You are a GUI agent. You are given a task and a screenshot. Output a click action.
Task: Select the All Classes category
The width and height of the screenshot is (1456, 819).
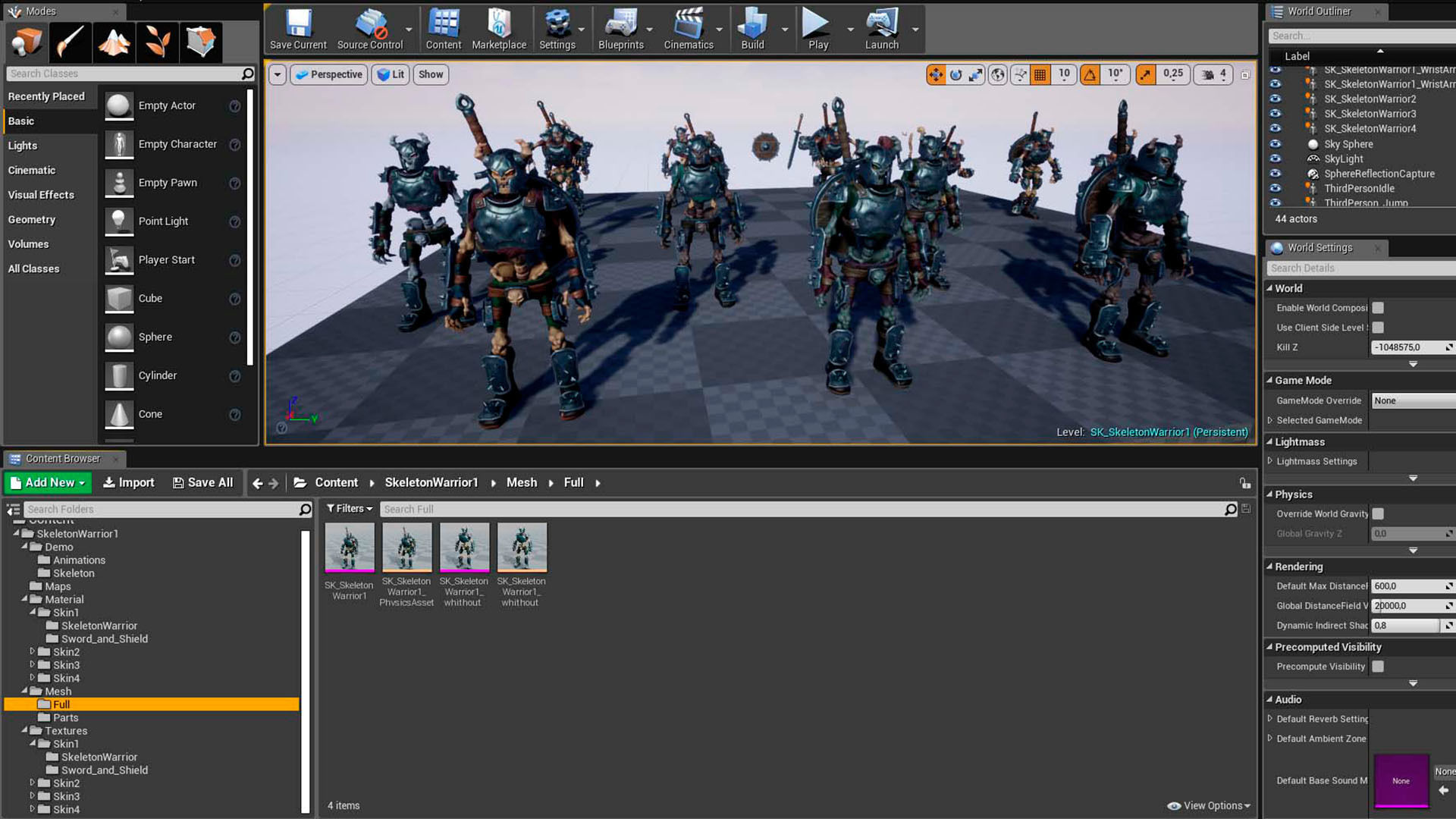coord(33,269)
